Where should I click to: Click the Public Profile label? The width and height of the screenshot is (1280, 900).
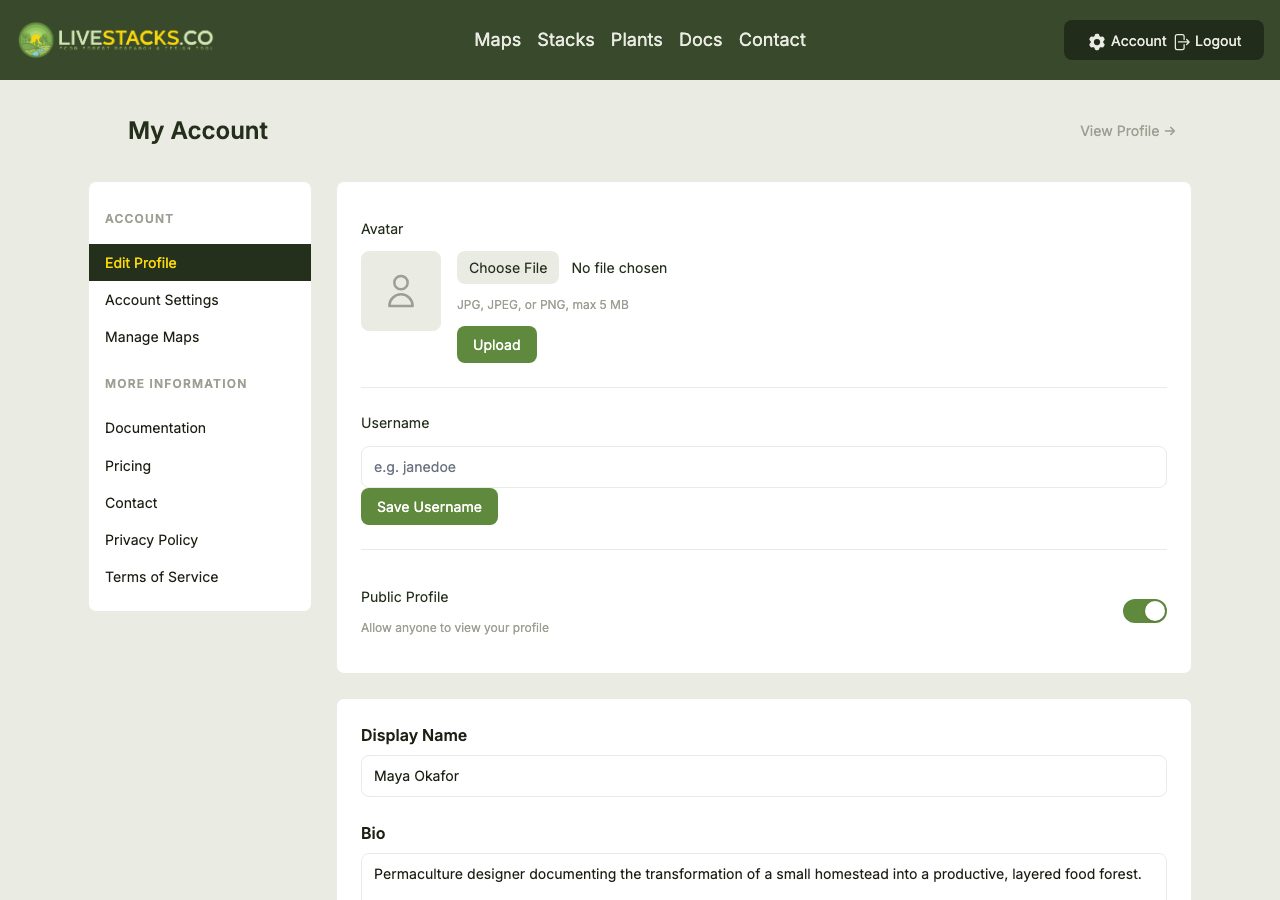pyautogui.click(x=404, y=597)
